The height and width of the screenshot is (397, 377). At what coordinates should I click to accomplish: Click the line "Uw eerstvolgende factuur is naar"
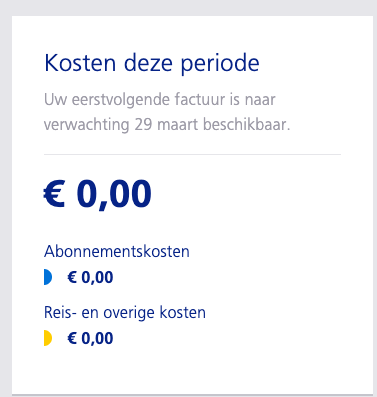coord(160,100)
